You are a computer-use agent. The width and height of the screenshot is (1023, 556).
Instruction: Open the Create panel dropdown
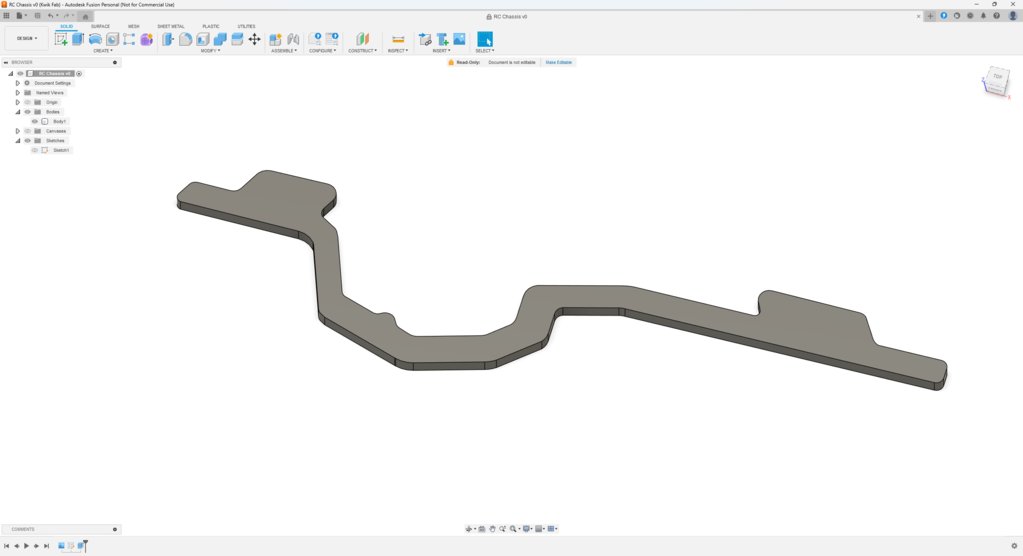102,51
